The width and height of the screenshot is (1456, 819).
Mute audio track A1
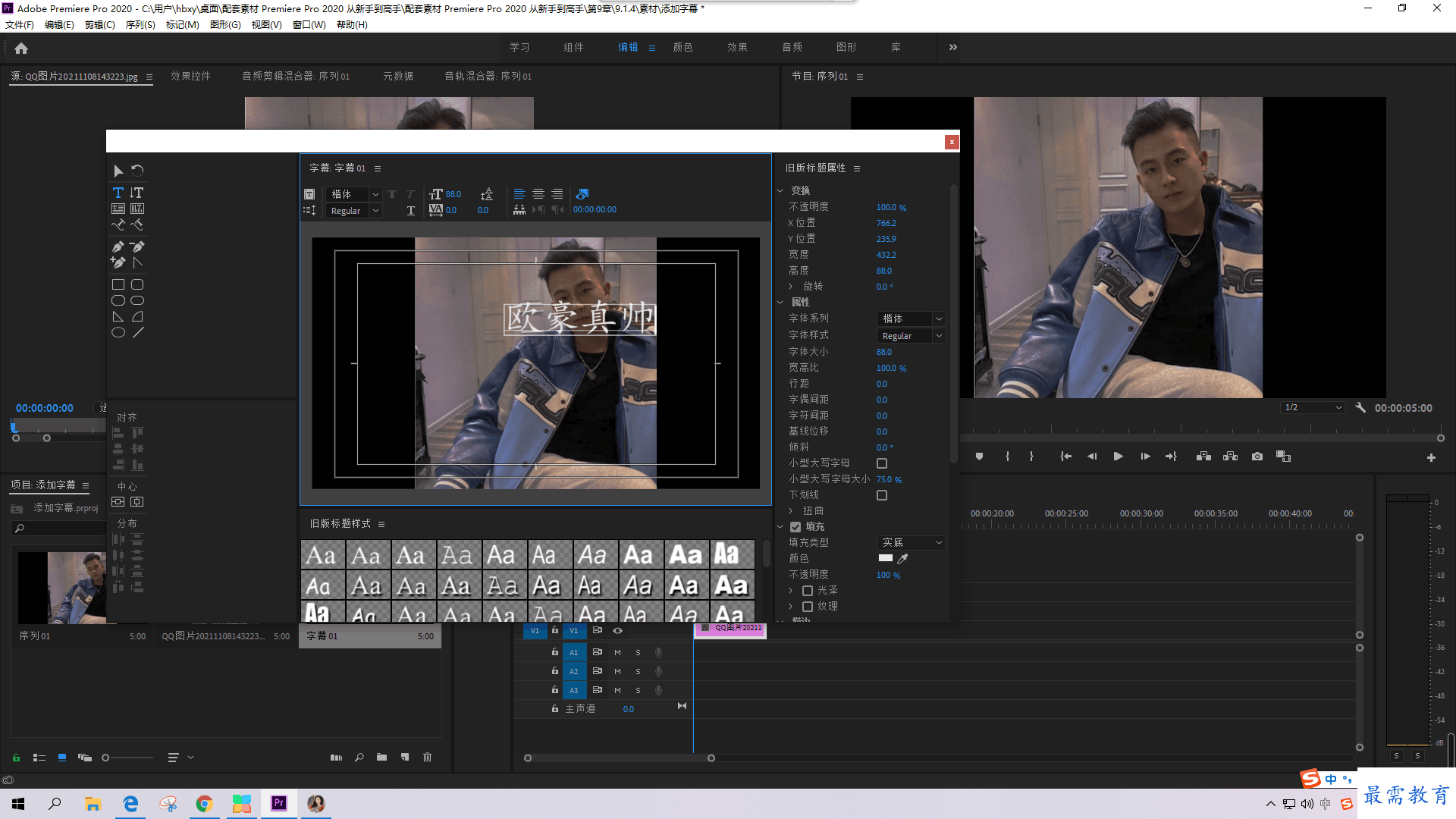[617, 652]
